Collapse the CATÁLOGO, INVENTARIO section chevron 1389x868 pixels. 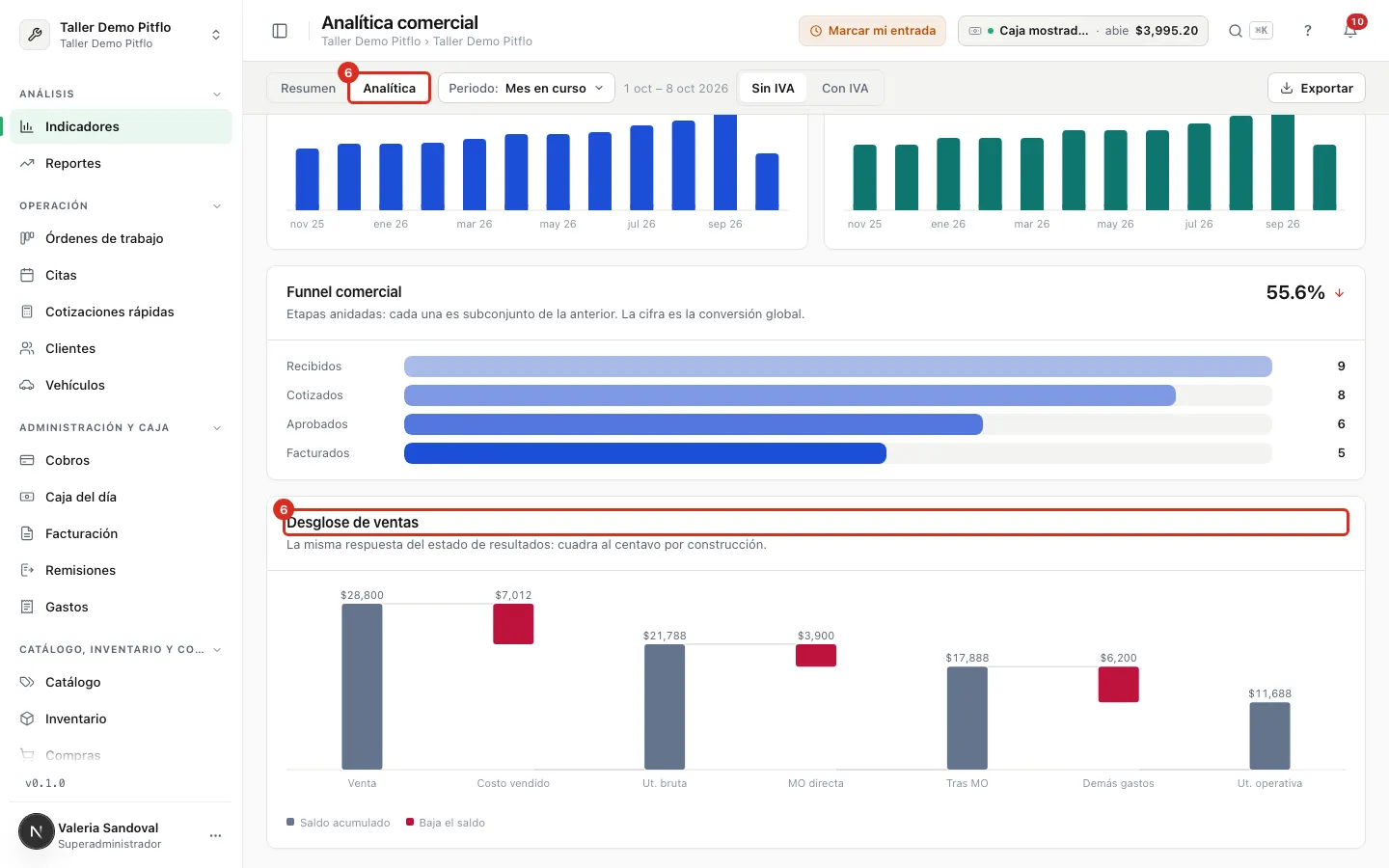point(217,649)
